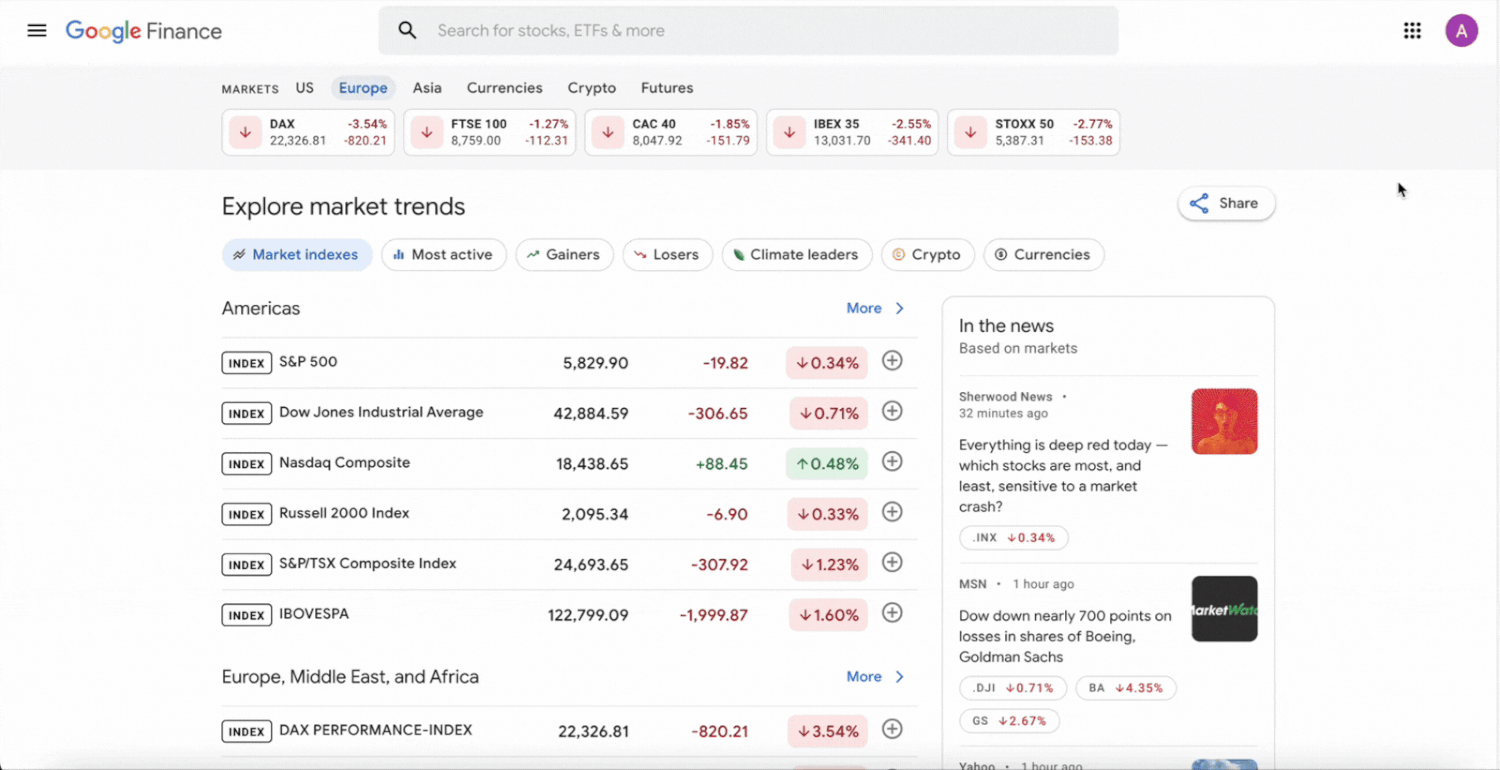Open the Google apps grid
This screenshot has width=1500, height=770.
pos(1412,31)
